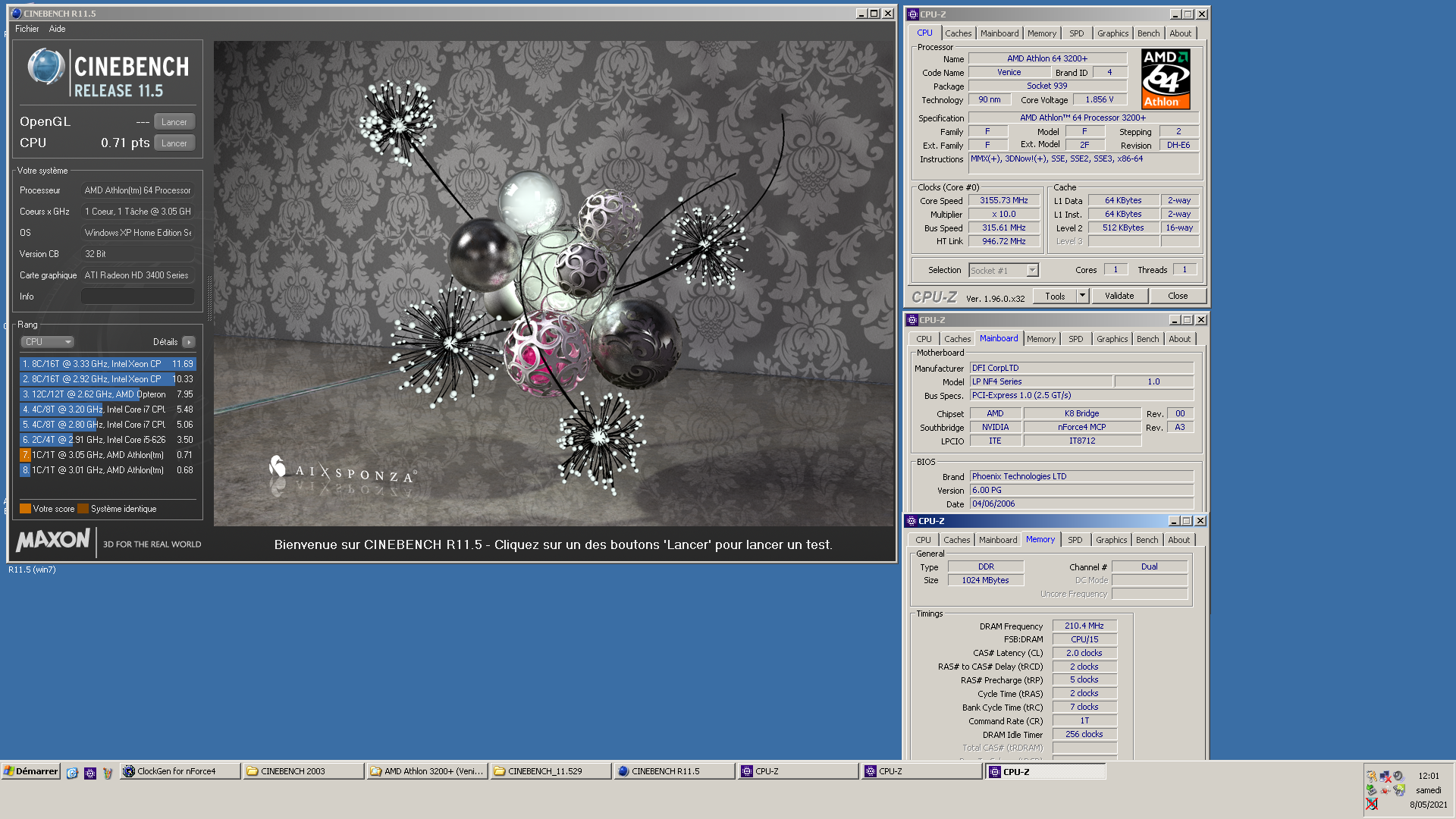
Task: Click the Code Name value Venice
Action: coord(1009,73)
